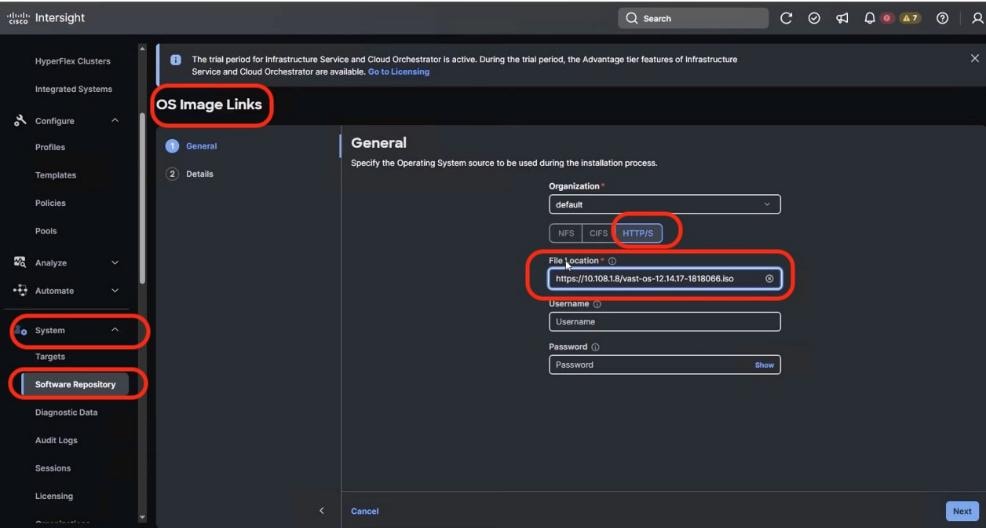The height and width of the screenshot is (528, 986).
Task: Click the Password input field
Action: pos(665,365)
